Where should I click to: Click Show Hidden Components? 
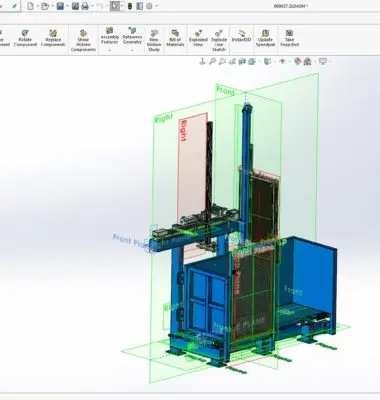coord(83,41)
